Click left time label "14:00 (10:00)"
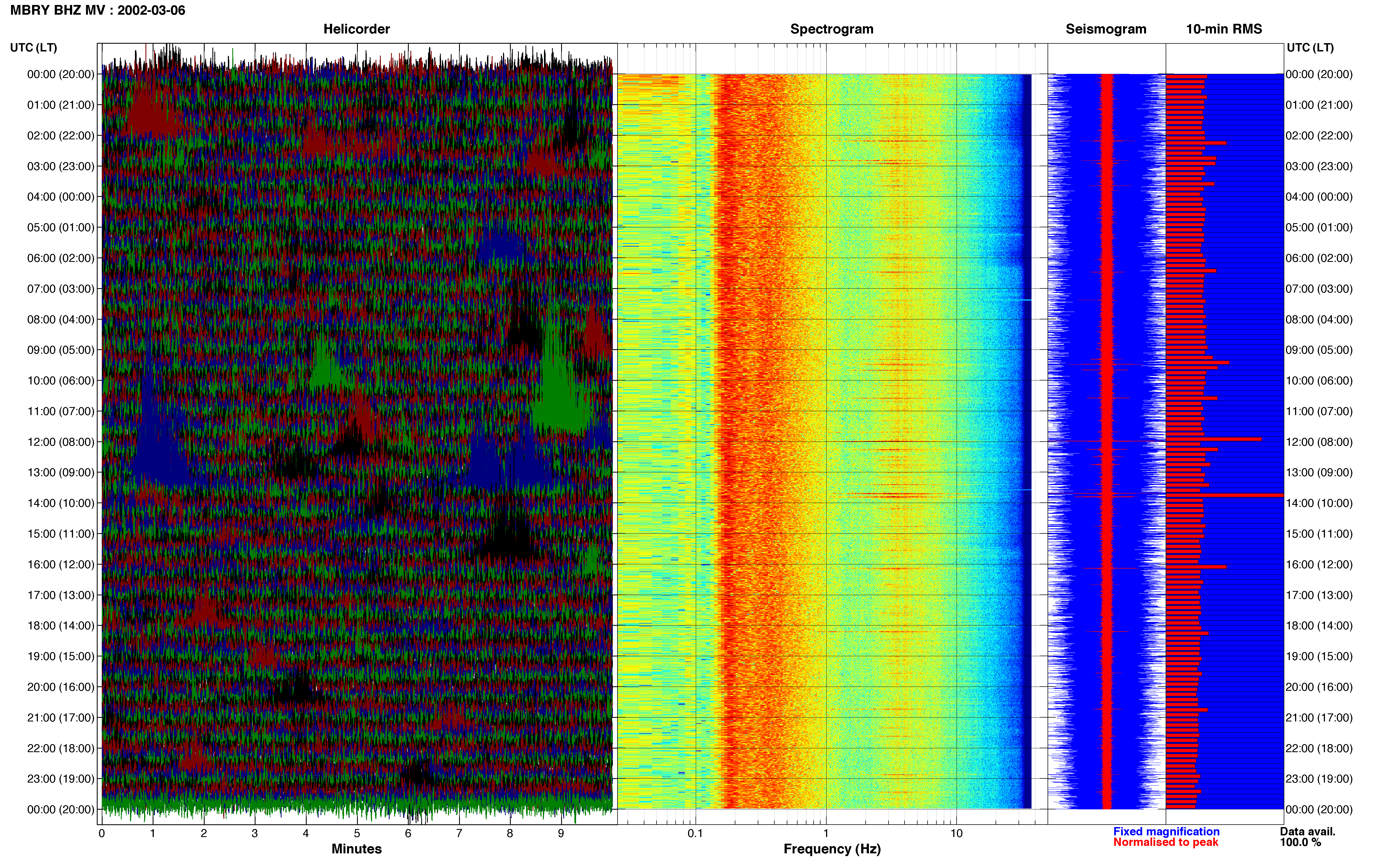The width and height of the screenshot is (1388, 868). tap(61, 504)
